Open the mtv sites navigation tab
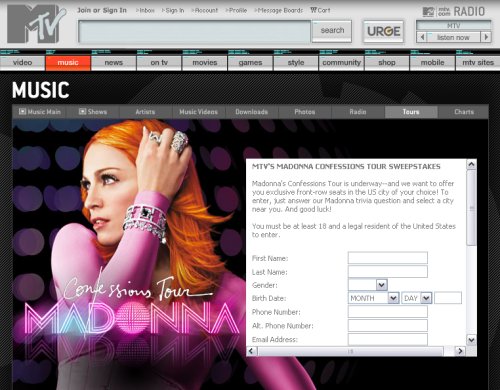 [478, 63]
